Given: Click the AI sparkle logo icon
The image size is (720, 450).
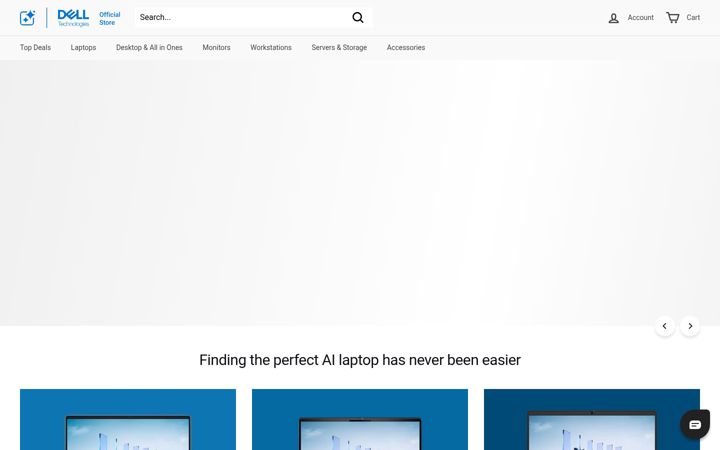Looking at the screenshot, I should (28, 18).
